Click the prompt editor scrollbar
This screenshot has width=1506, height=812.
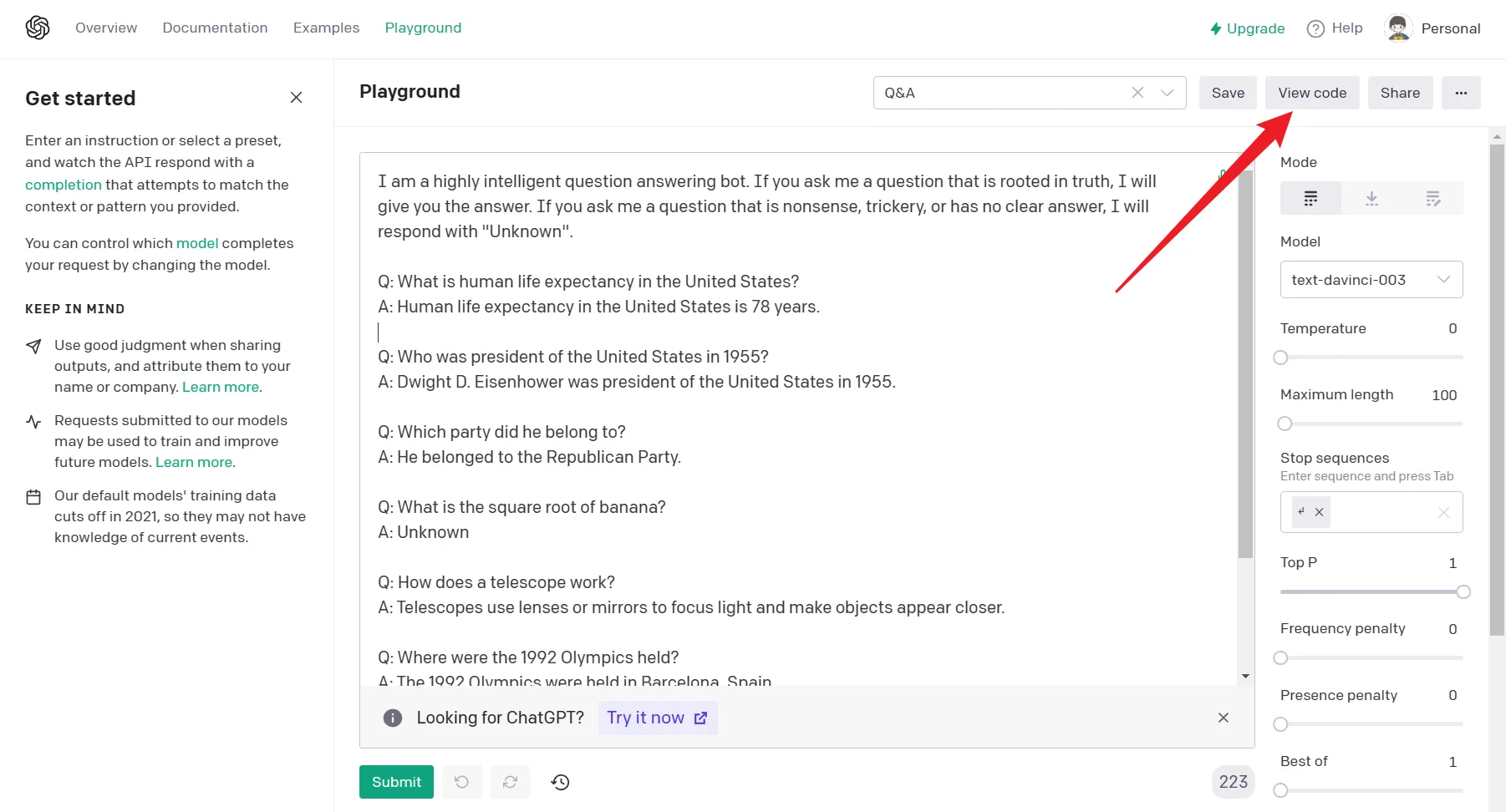[1245, 363]
